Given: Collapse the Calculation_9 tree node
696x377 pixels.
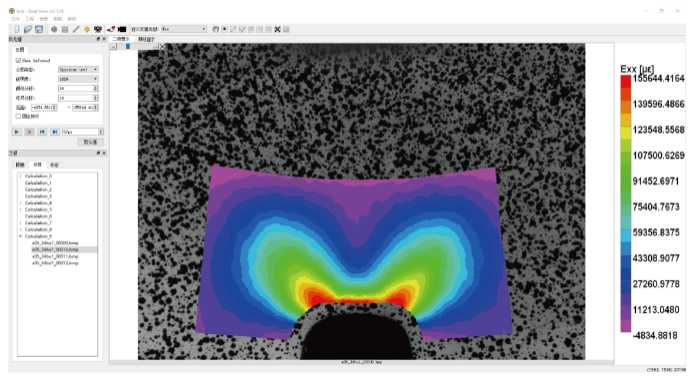Looking at the screenshot, I should click(x=20, y=236).
